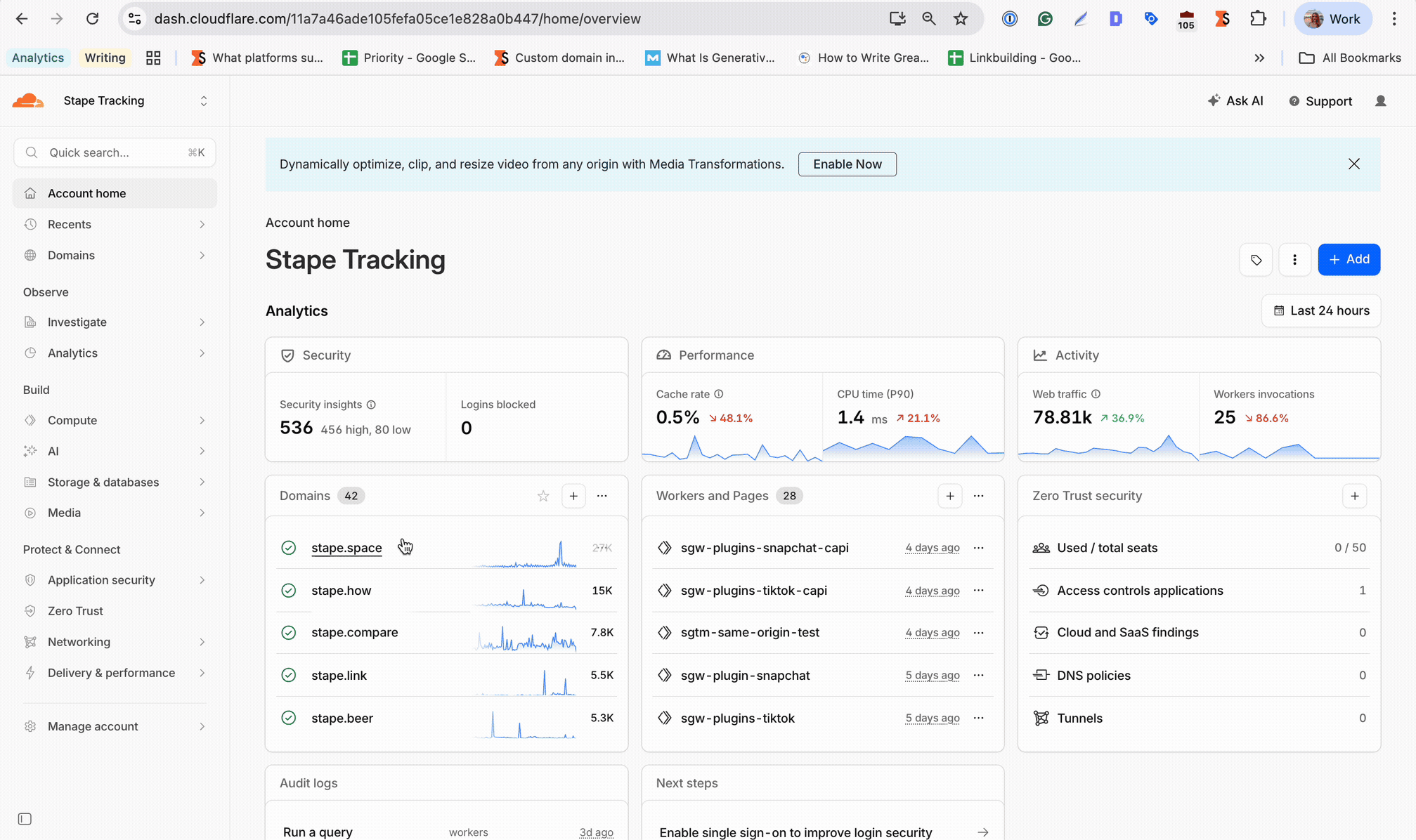Bookmark this page with star icon
The width and height of the screenshot is (1416, 840).
(x=961, y=19)
